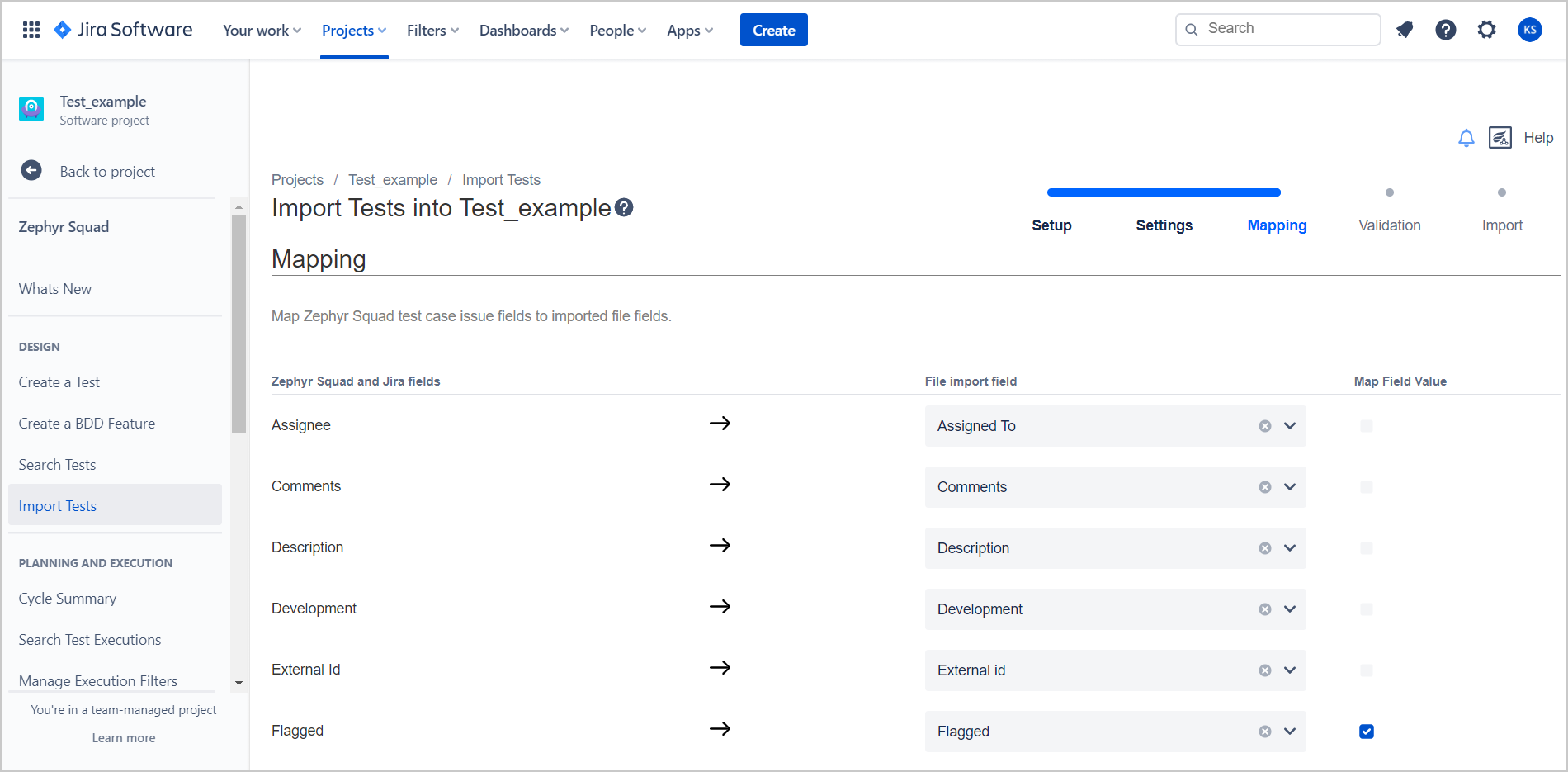Viewport: 1568px width, 772px height.
Task: Clear the Assigned To field selection
Action: 1265,426
